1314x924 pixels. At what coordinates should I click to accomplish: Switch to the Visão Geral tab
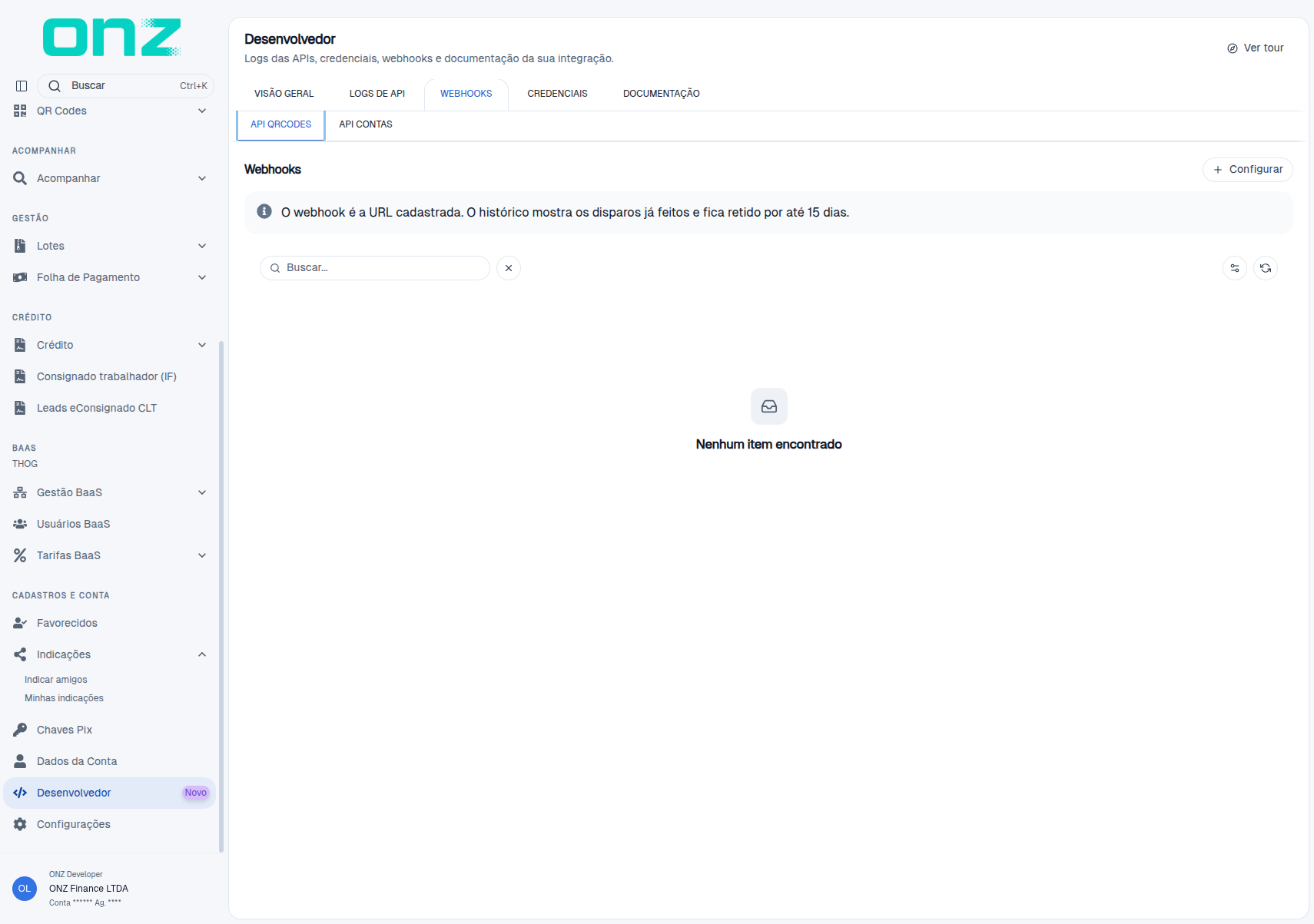point(284,94)
